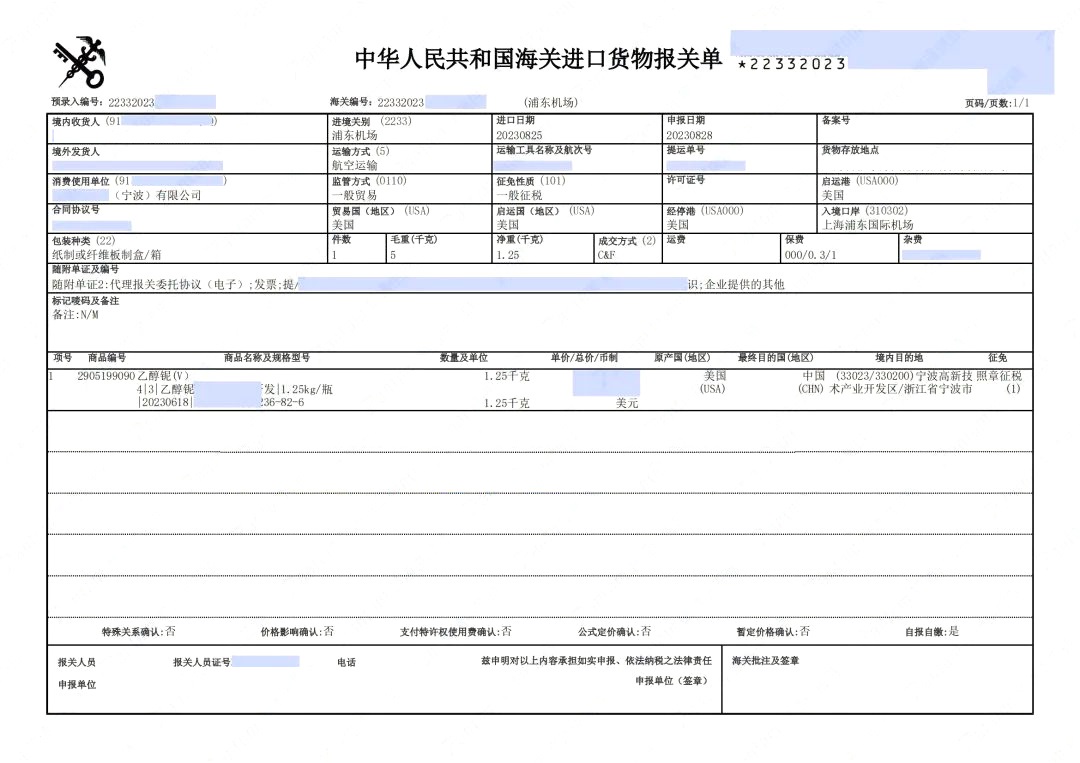
Task: Click the "特殊关系确认:否" confirmation text
Action: [x=139, y=631]
